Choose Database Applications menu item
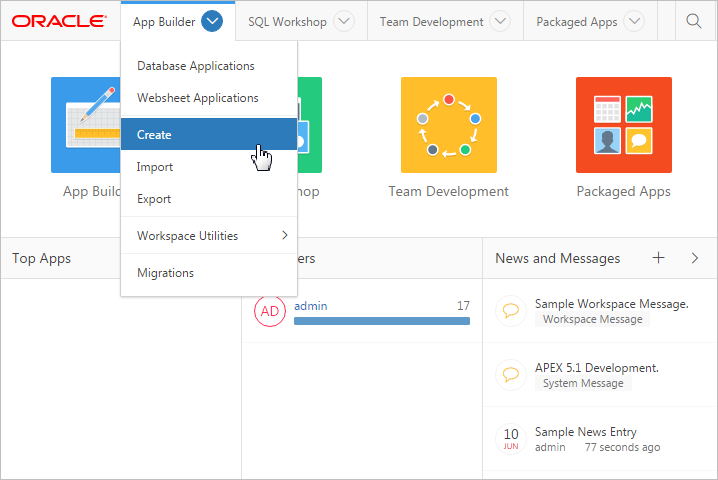 (x=196, y=66)
